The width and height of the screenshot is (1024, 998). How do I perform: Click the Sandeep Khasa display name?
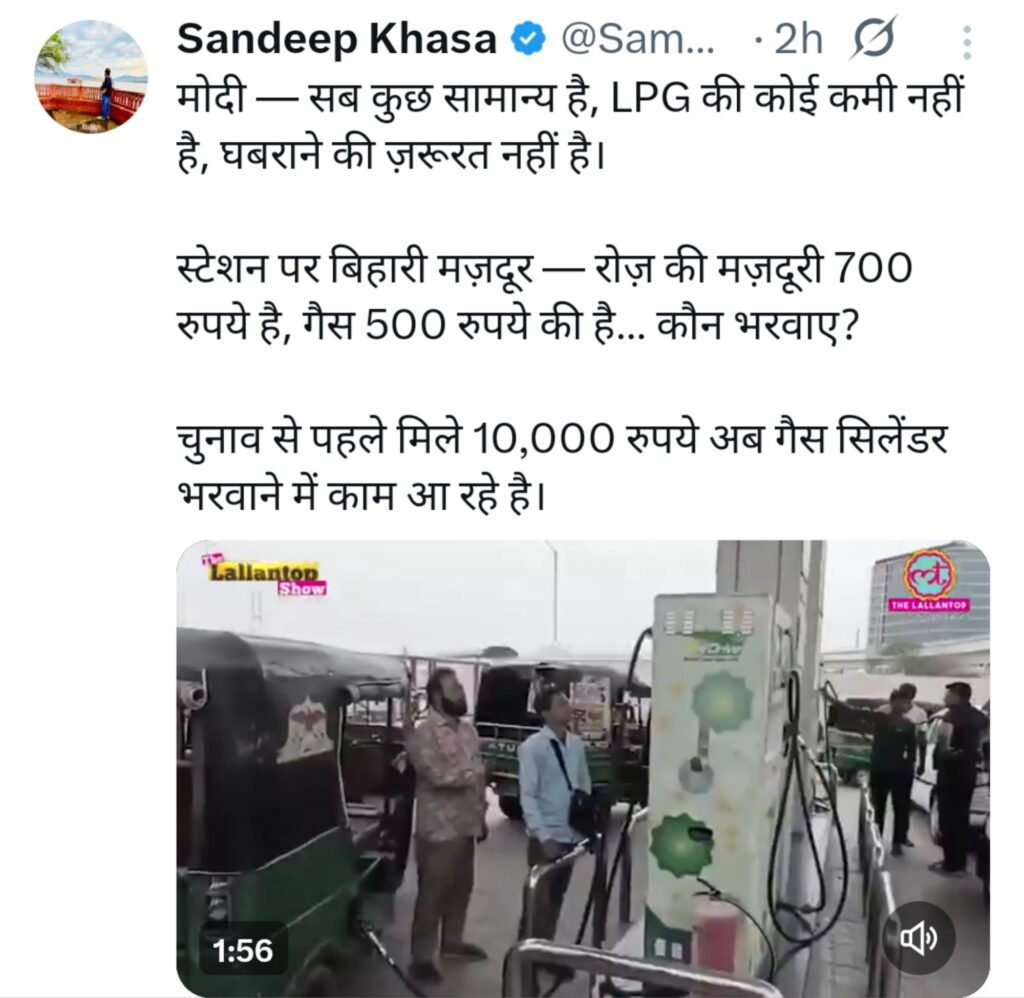click(x=337, y=40)
